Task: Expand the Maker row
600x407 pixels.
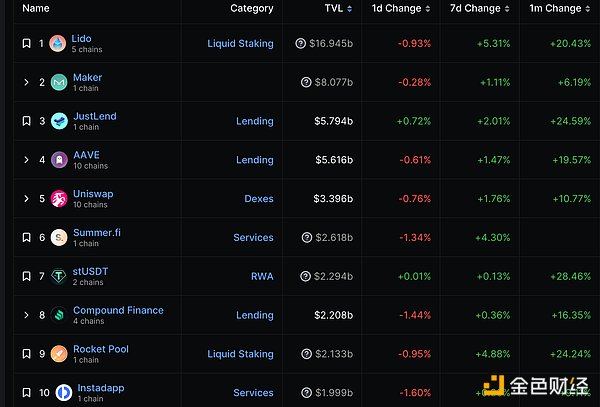Action: pos(26,82)
